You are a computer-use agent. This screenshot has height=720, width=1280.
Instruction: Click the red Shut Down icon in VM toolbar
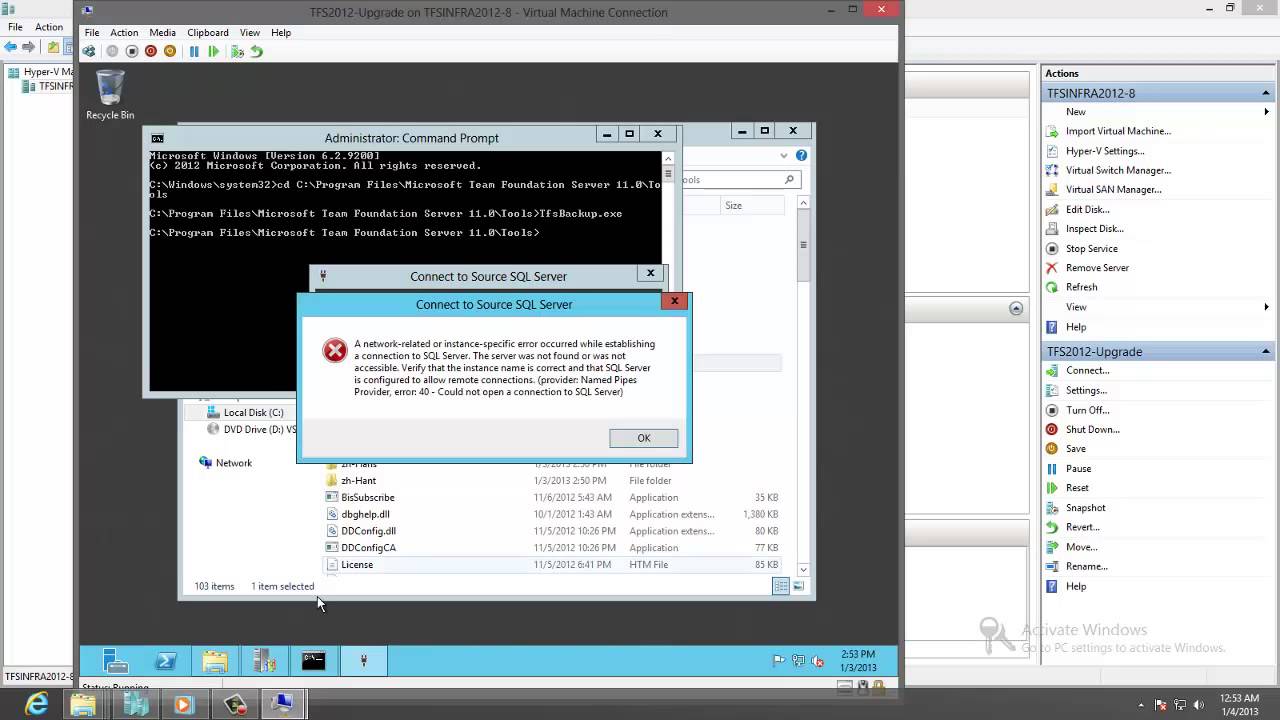pyautogui.click(x=151, y=51)
